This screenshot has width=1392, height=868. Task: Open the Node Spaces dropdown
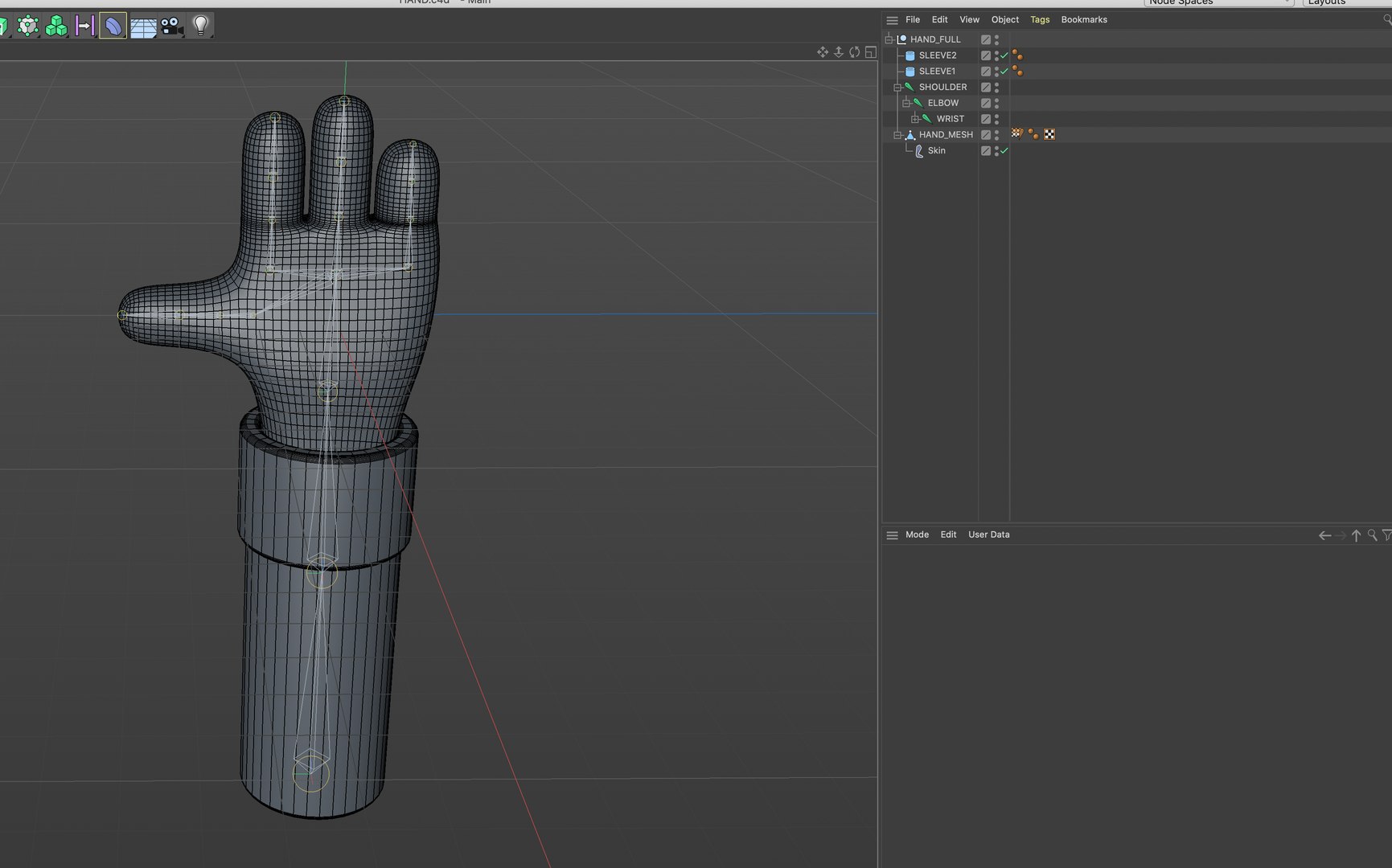(x=1218, y=2)
